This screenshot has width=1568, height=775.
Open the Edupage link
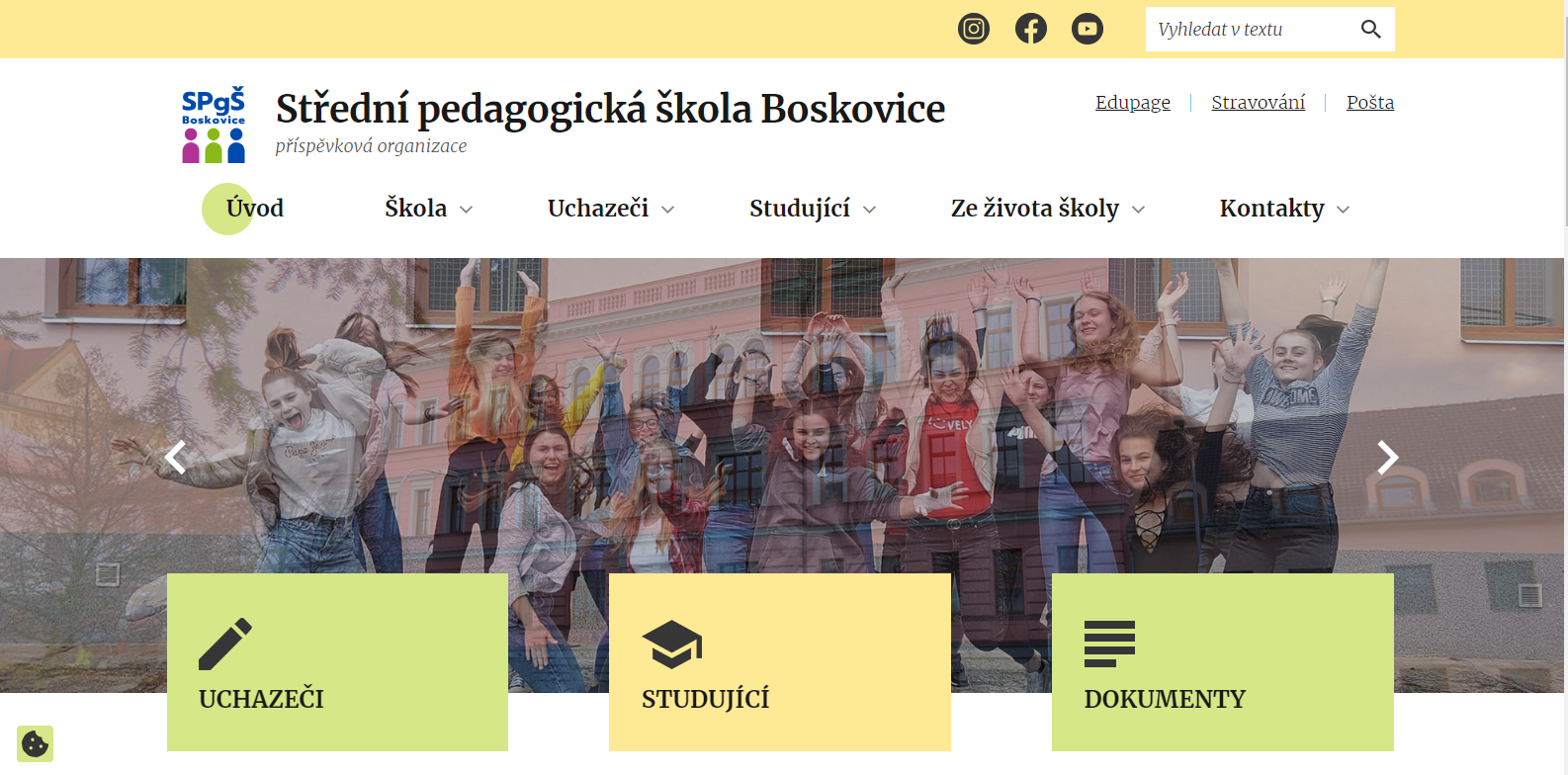coord(1133,103)
